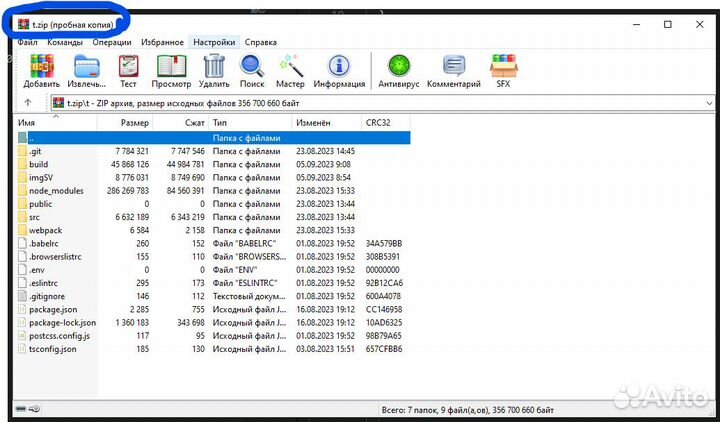
Task: Sort by the Размер column header
Action: (125, 123)
